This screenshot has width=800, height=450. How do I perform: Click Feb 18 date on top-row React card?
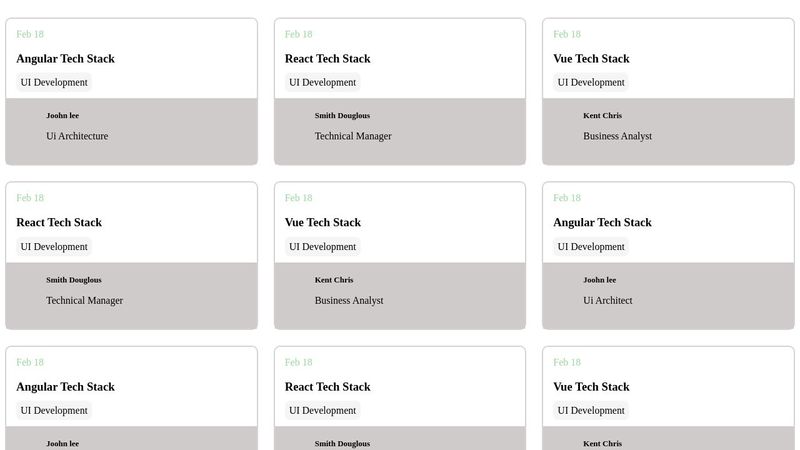(x=298, y=34)
